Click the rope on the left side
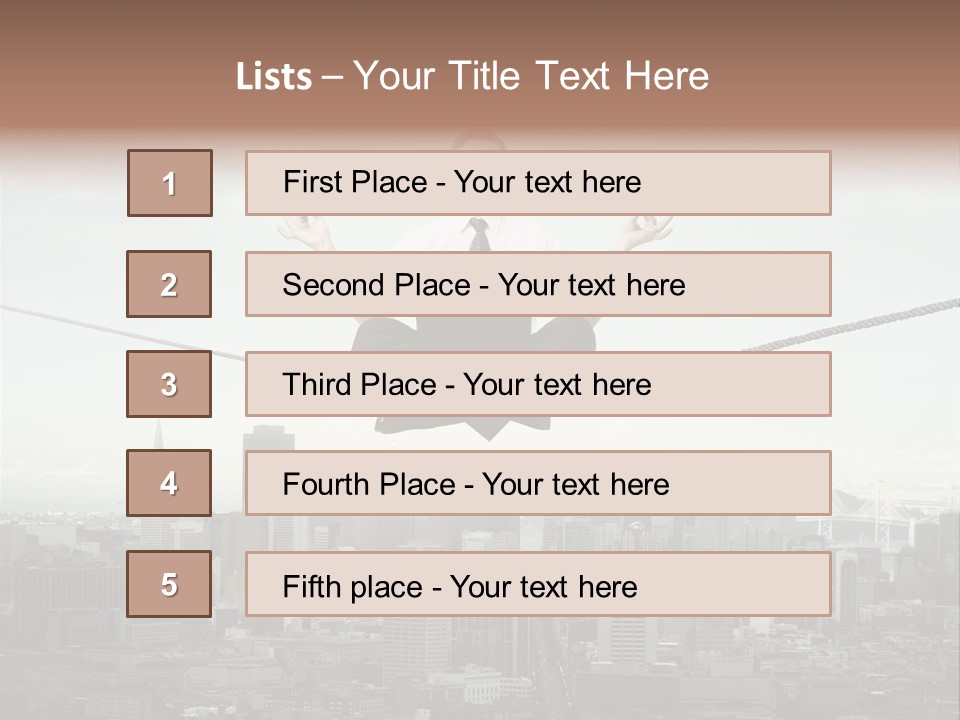Screen dimensions: 960x720 122,332
